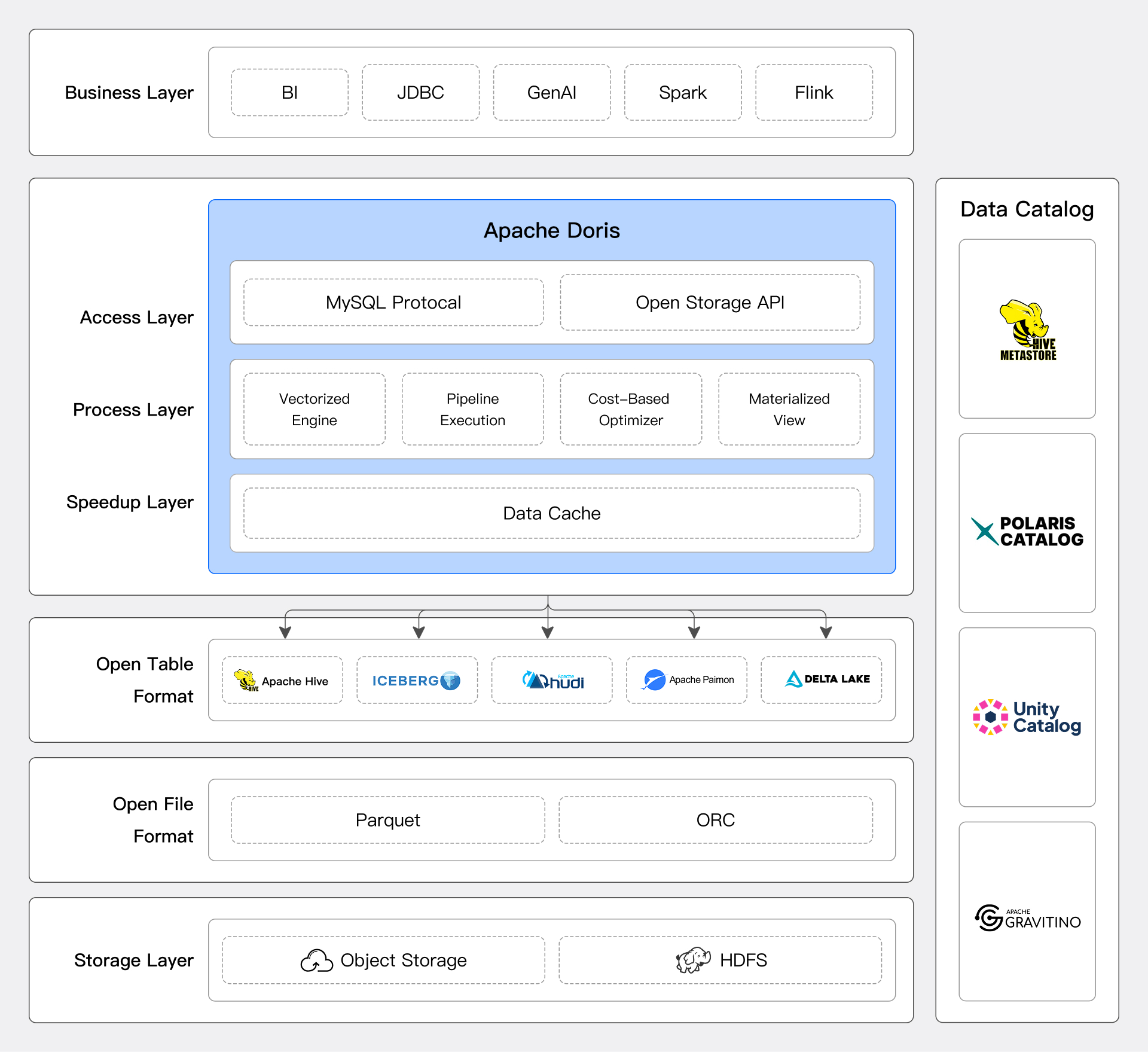The image size is (1148, 1052).
Task: Click the Parquet file format box
Action: [x=387, y=820]
